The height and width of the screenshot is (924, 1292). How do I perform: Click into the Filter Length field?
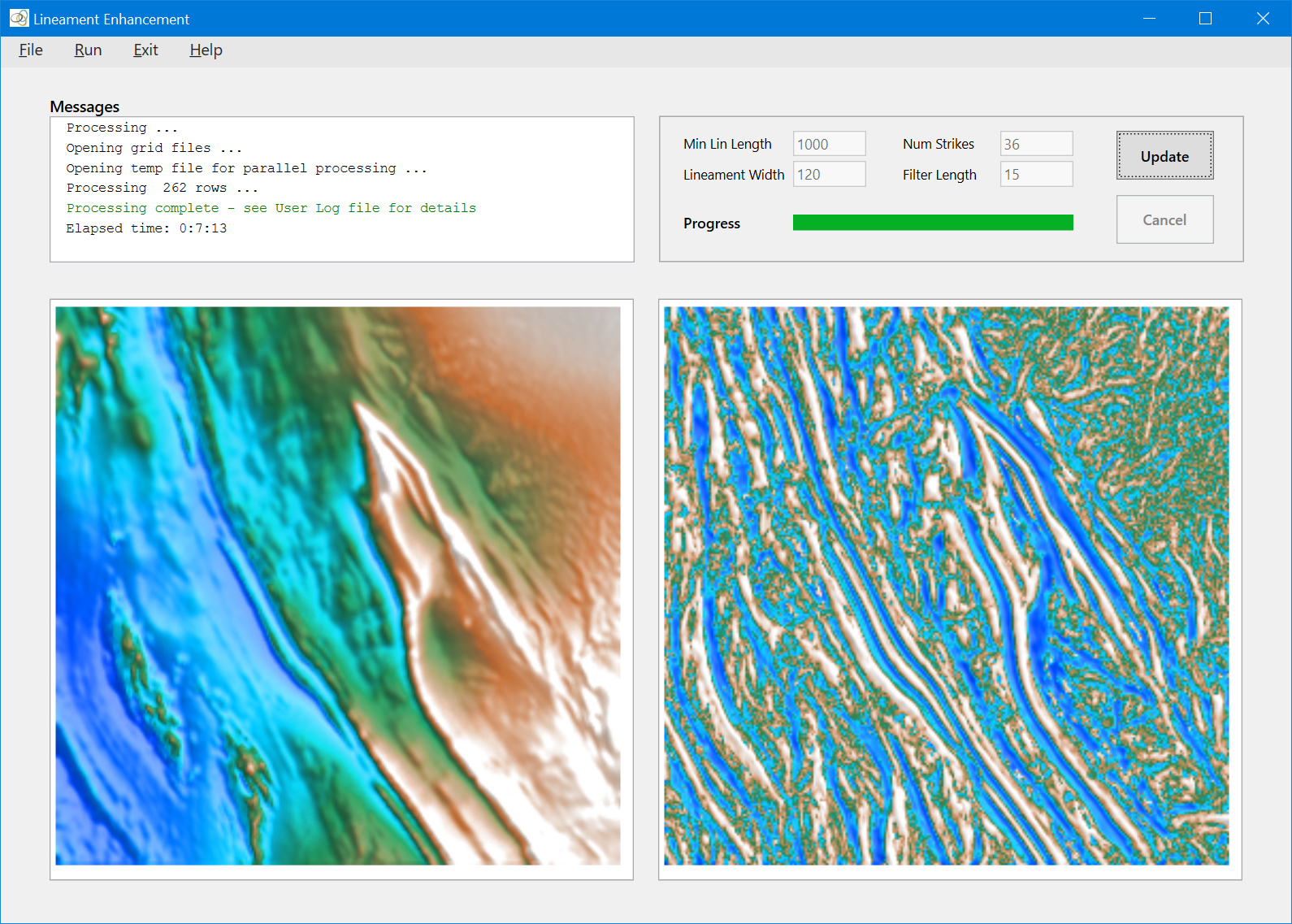[x=1036, y=175]
